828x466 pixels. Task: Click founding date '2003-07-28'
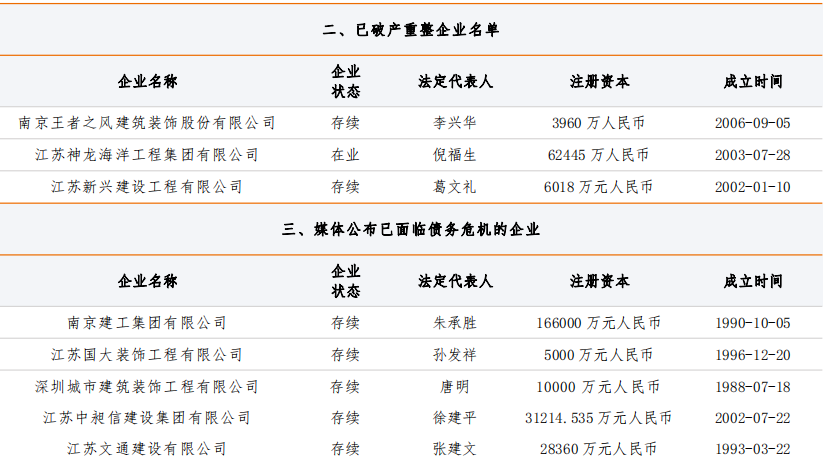tap(752, 155)
